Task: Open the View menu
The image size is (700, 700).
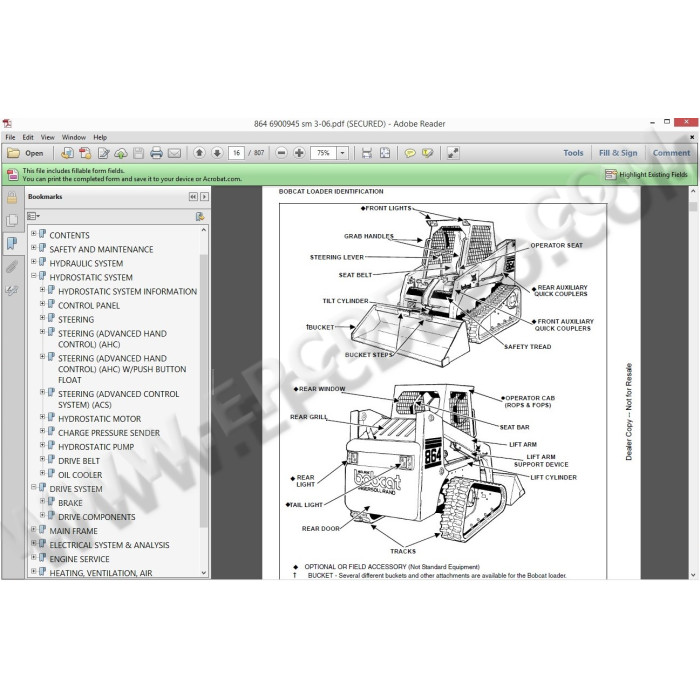Action: [47, 138]
